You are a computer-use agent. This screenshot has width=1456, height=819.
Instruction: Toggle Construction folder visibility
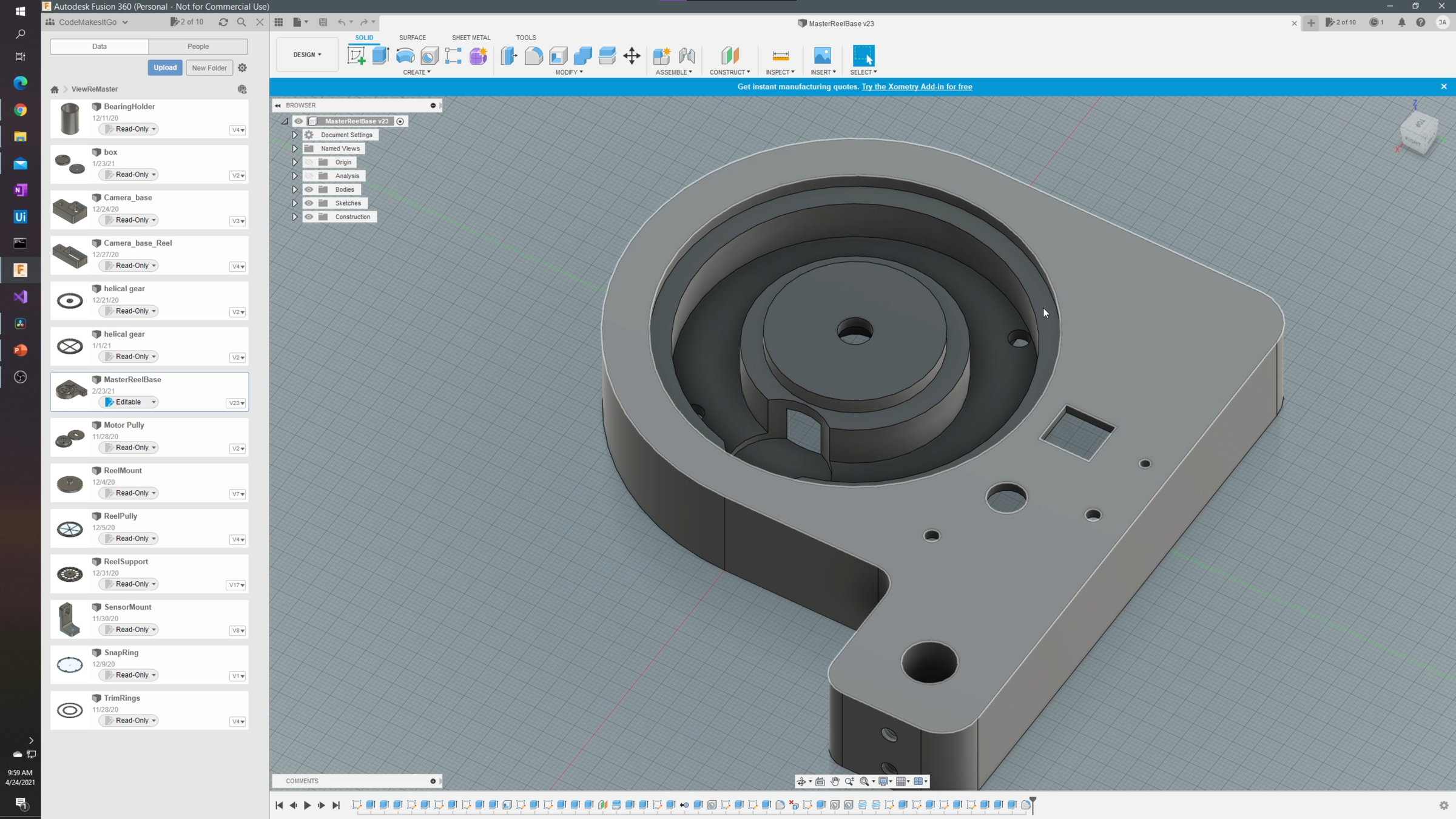coord(309,217)
